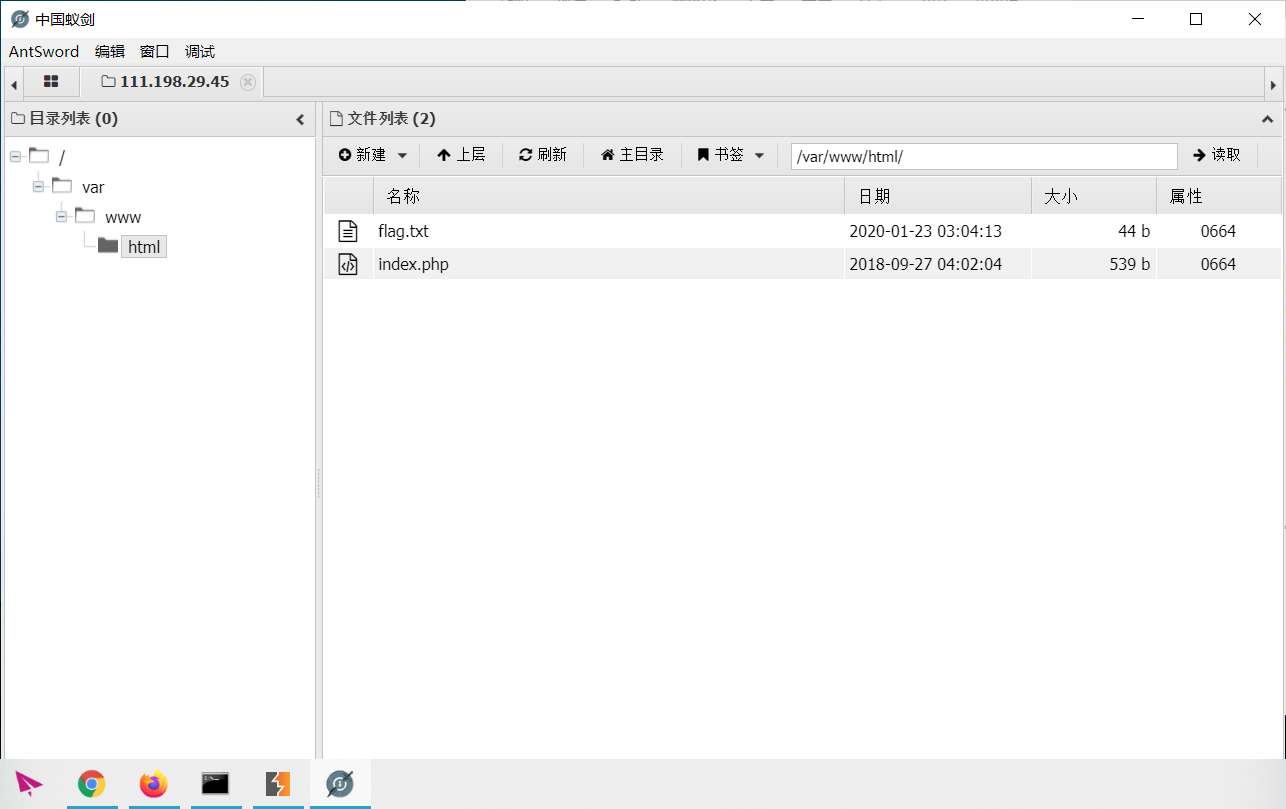Open Firefox from the taskbar

point(154,784)
